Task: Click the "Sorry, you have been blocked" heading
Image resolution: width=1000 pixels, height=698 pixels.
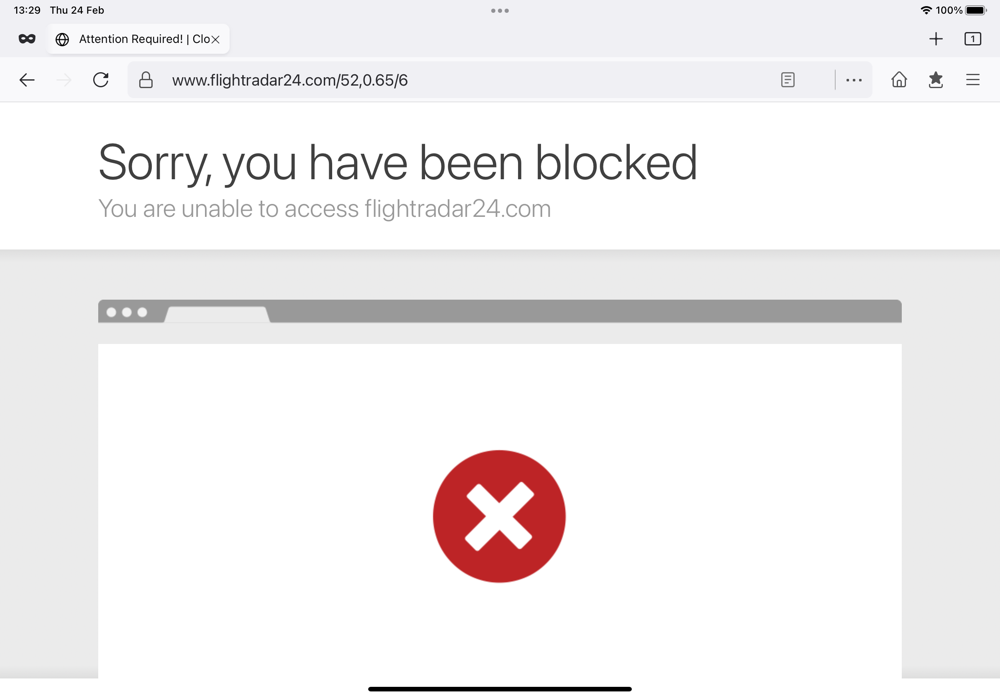Action: [397, 163]
